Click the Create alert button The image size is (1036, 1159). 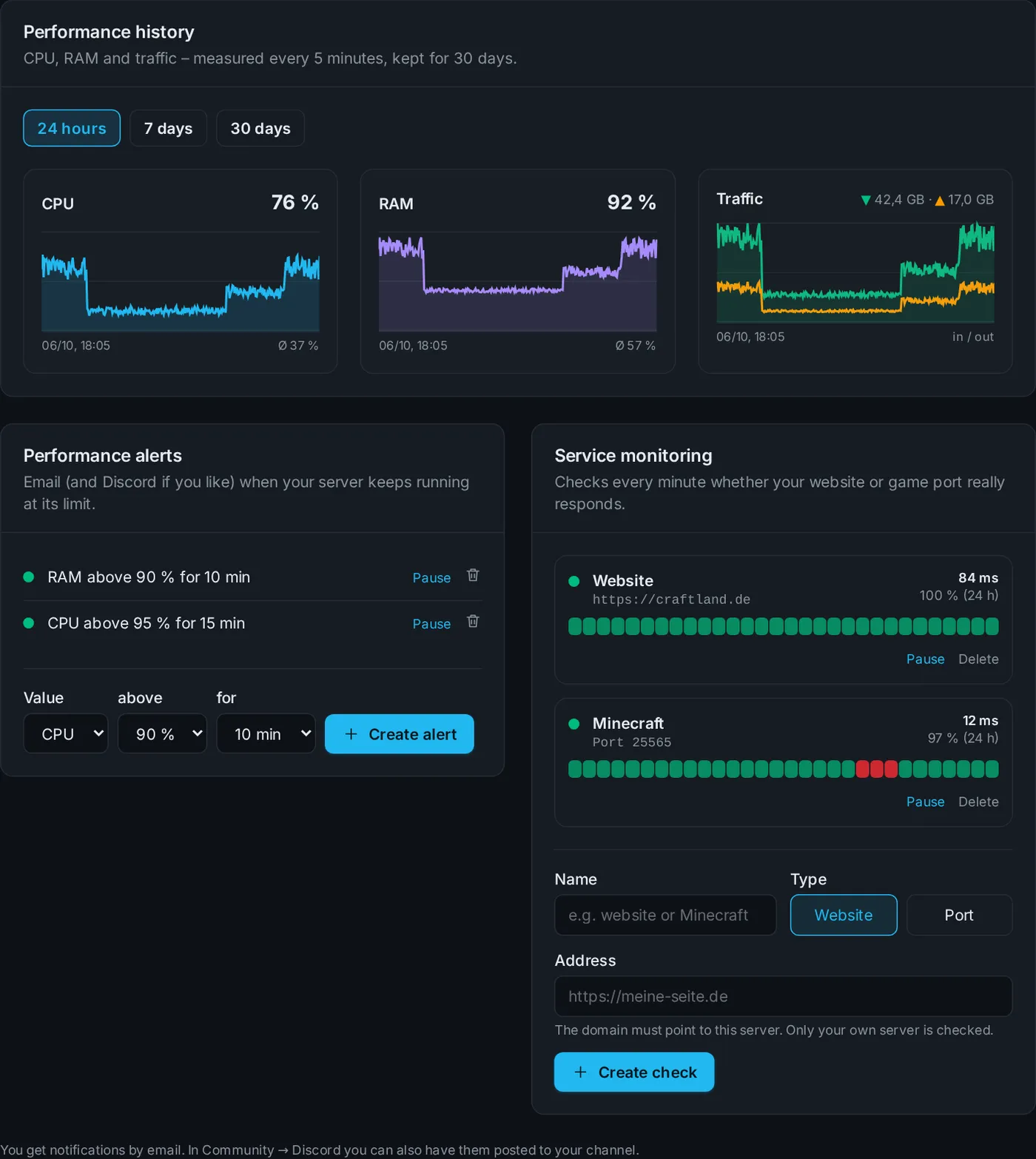(400, 733)
